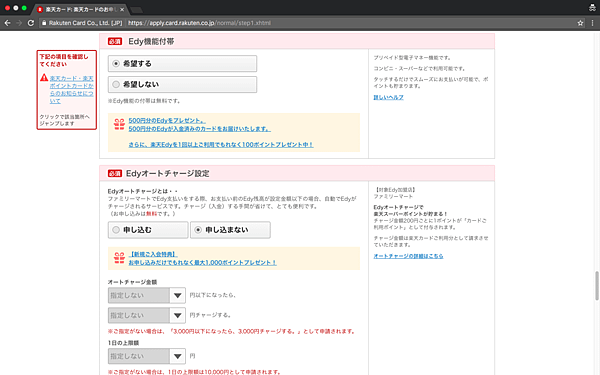Open the Chrome three-dot menu
Image resolution: width=600 pixels, height=375 pixels.
click(x=592, y=23)
